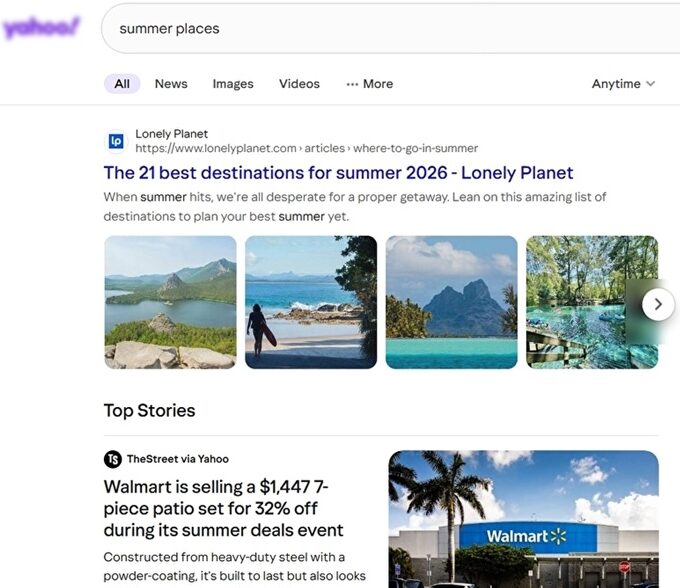The image size is (680, 588).
Task: Switch to the Videos tab
Action: pyautogui.click(x=299, y=84)
